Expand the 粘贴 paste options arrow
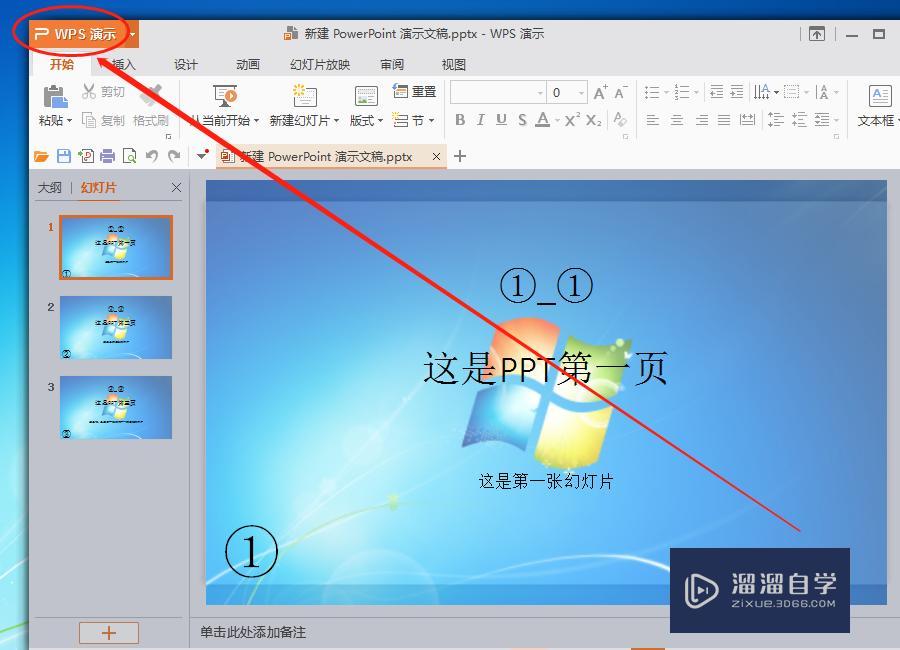900x650 pixels. [69, 121]
